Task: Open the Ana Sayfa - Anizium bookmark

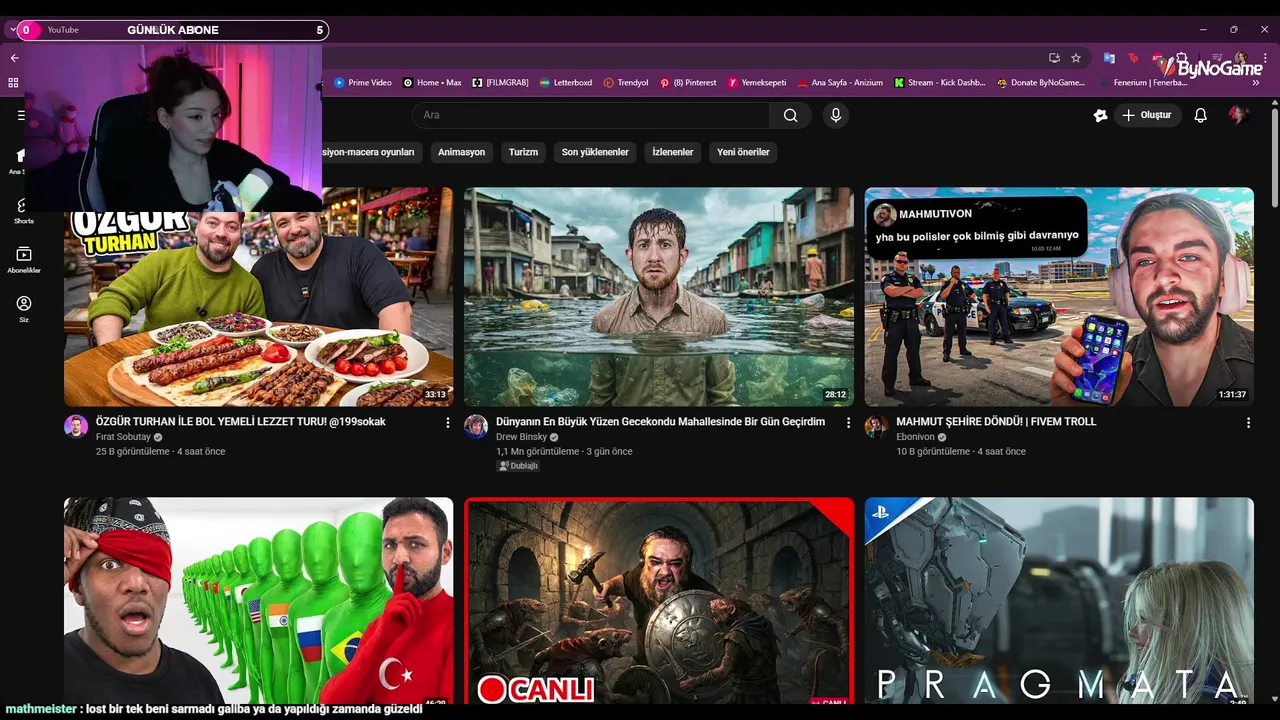Action: pyautogui.click(x=840, y=83)
